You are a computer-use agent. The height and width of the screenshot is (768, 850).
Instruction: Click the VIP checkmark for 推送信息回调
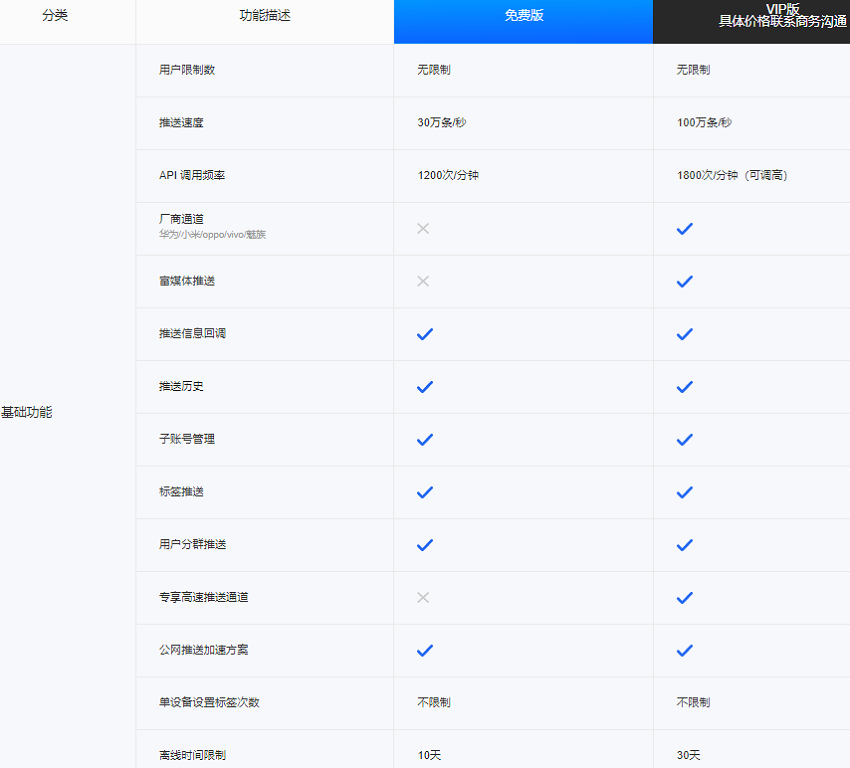pyautogui.click(x=685, y=334)
